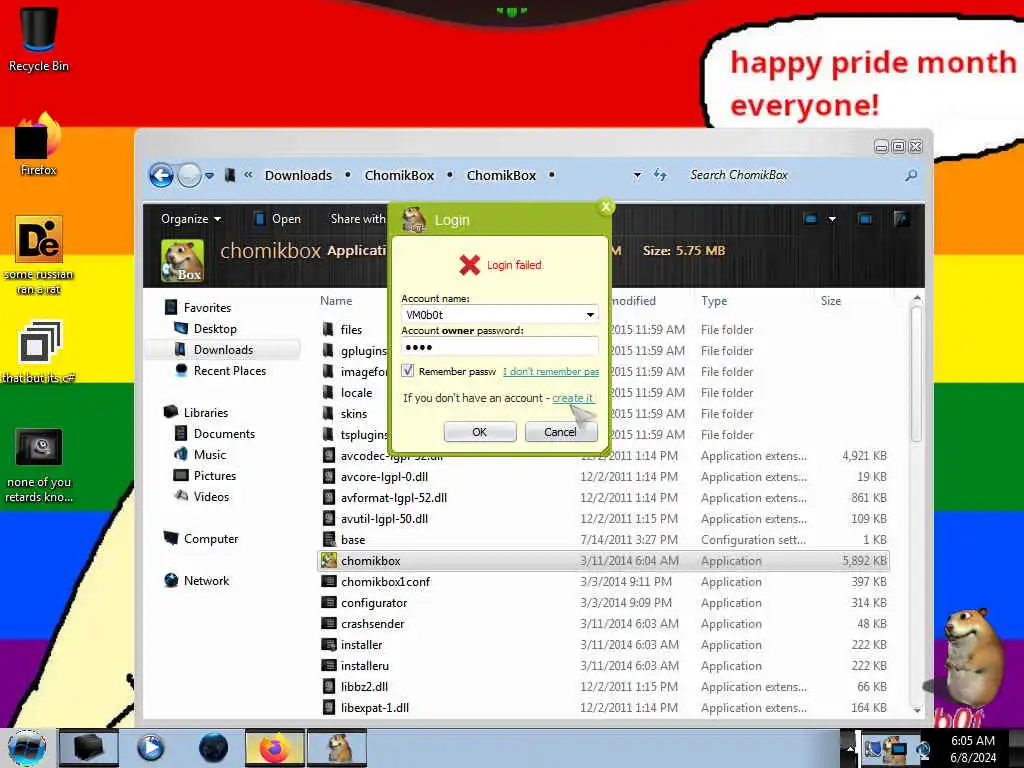Click Share with in the toolbar

pos(357,219)
